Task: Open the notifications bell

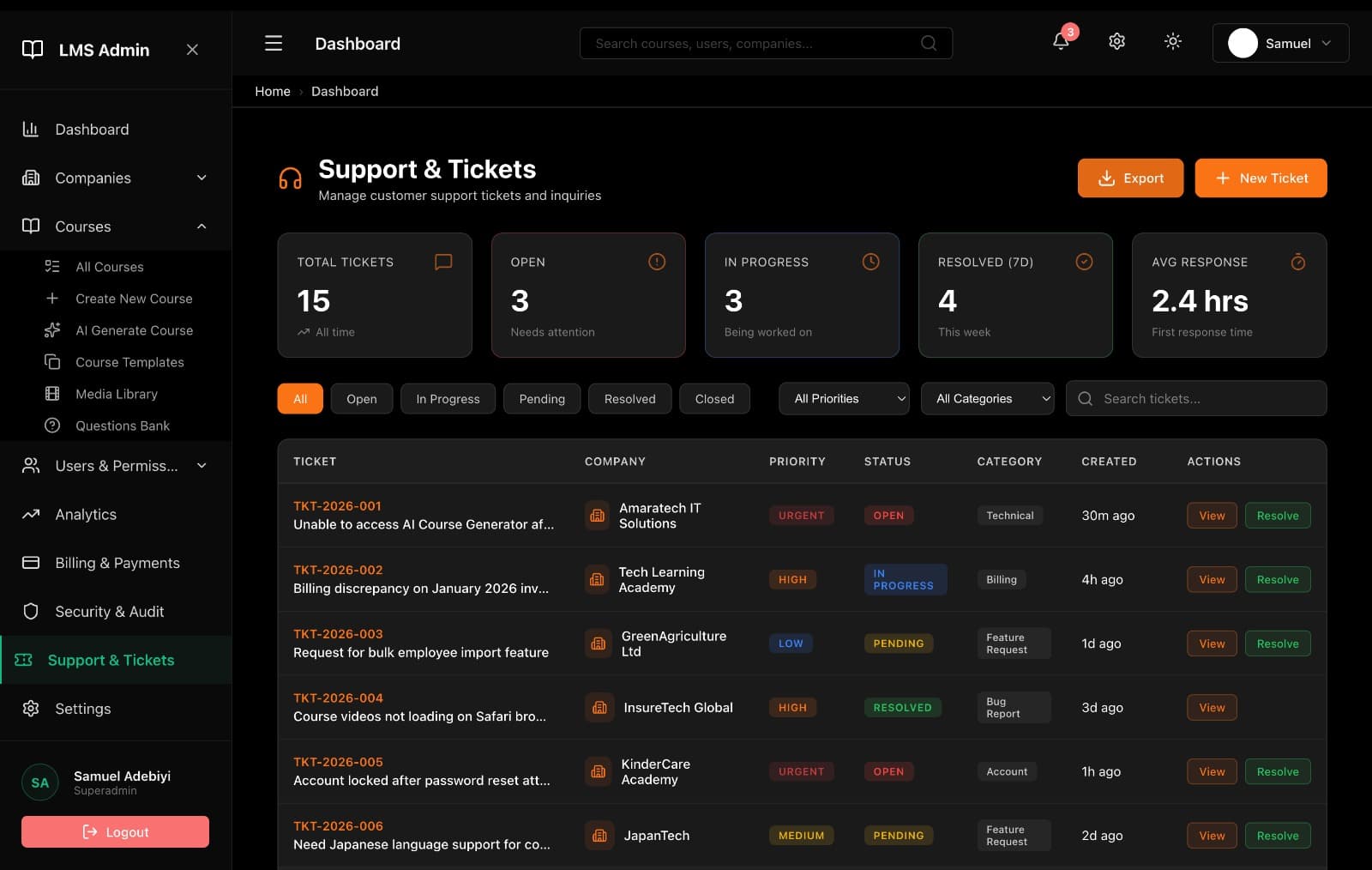Action: coord(1061,42)
